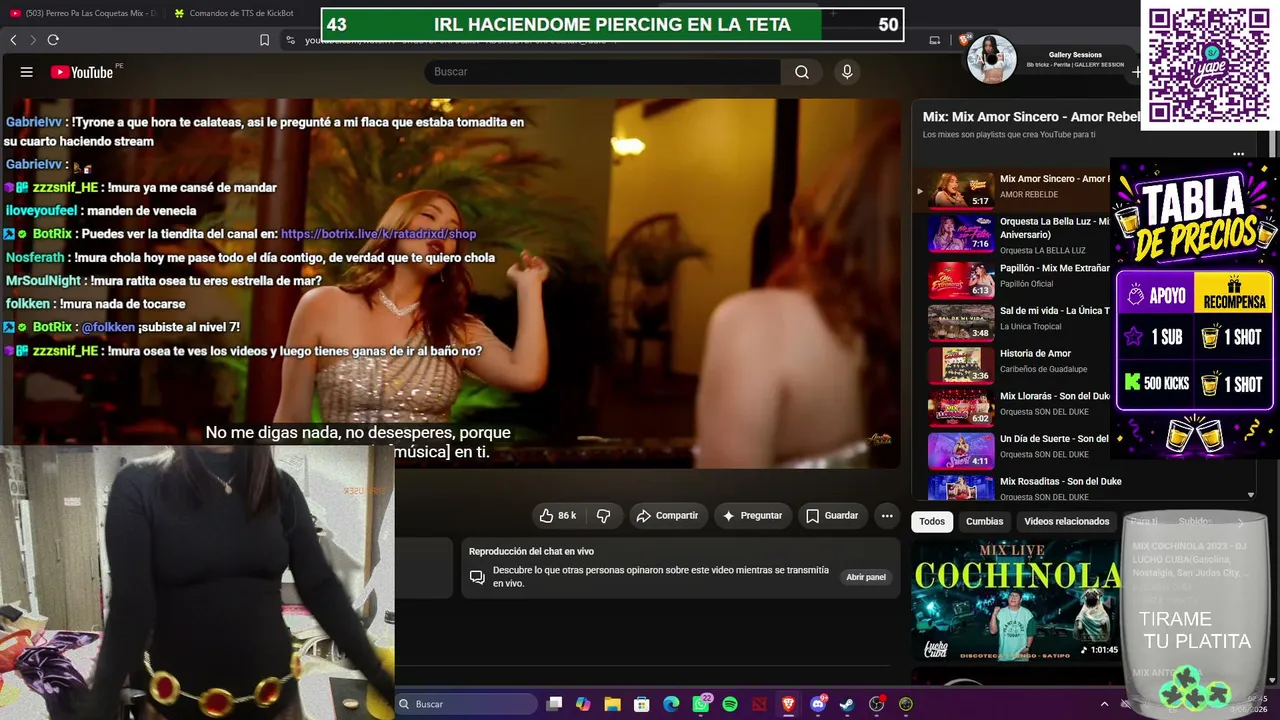Open Discord from the taskbar
Screen dimensions: 1280x720
point(818,704)
